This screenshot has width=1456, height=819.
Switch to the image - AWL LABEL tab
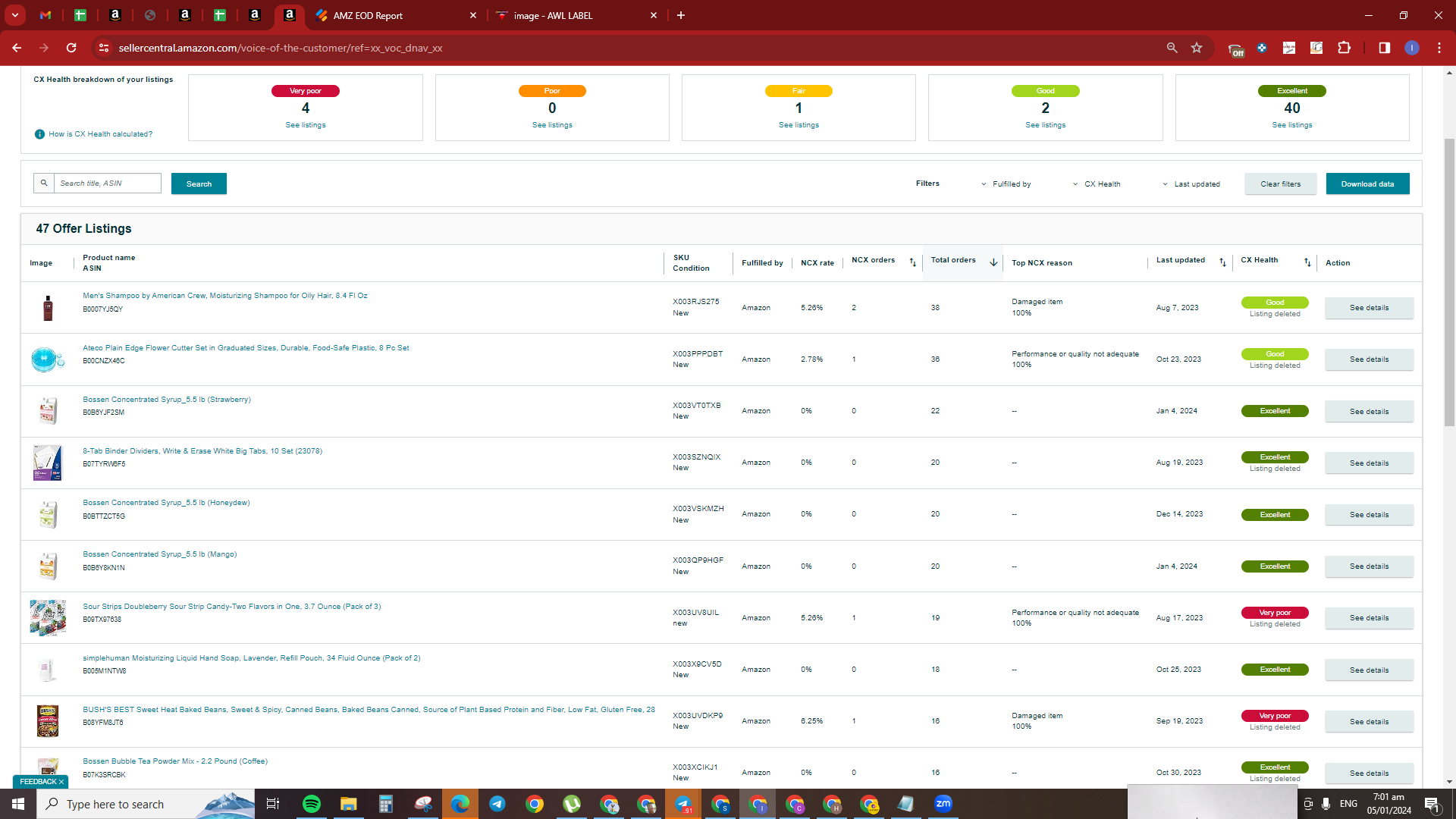576,15
